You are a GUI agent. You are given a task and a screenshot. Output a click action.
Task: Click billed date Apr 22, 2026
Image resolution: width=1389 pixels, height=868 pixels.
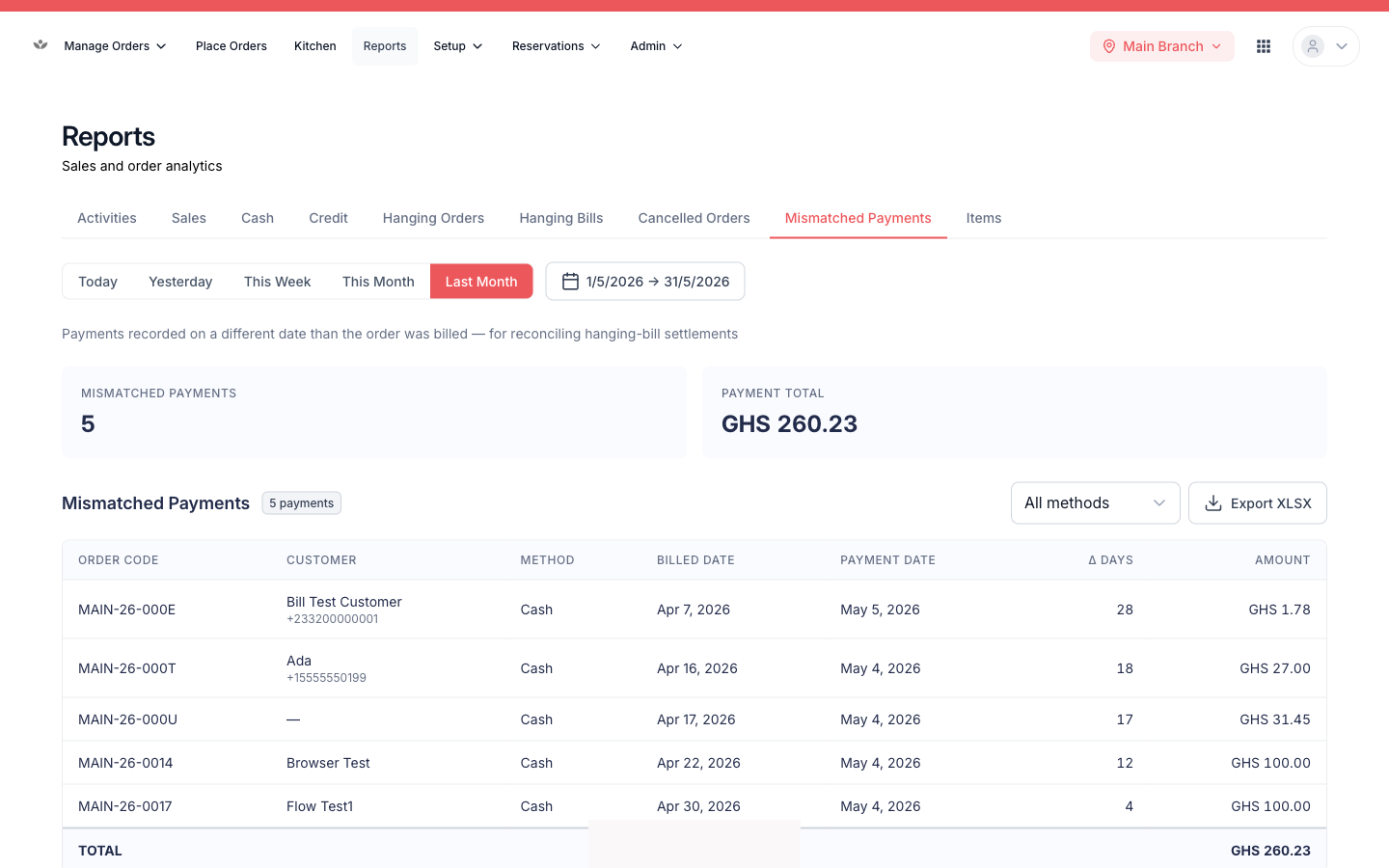[698, 763]
